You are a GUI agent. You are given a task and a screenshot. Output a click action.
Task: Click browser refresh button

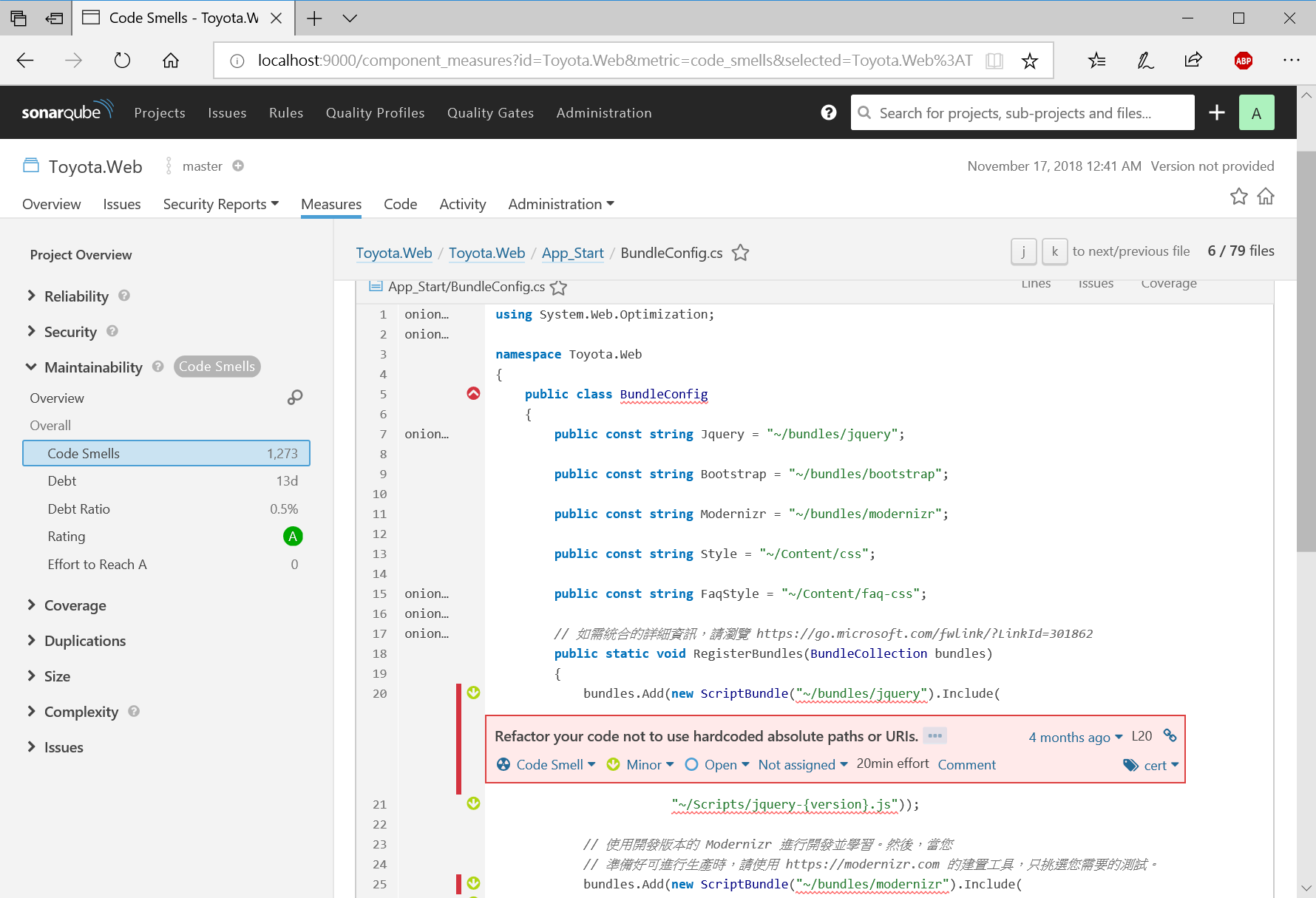coord(122,60)
